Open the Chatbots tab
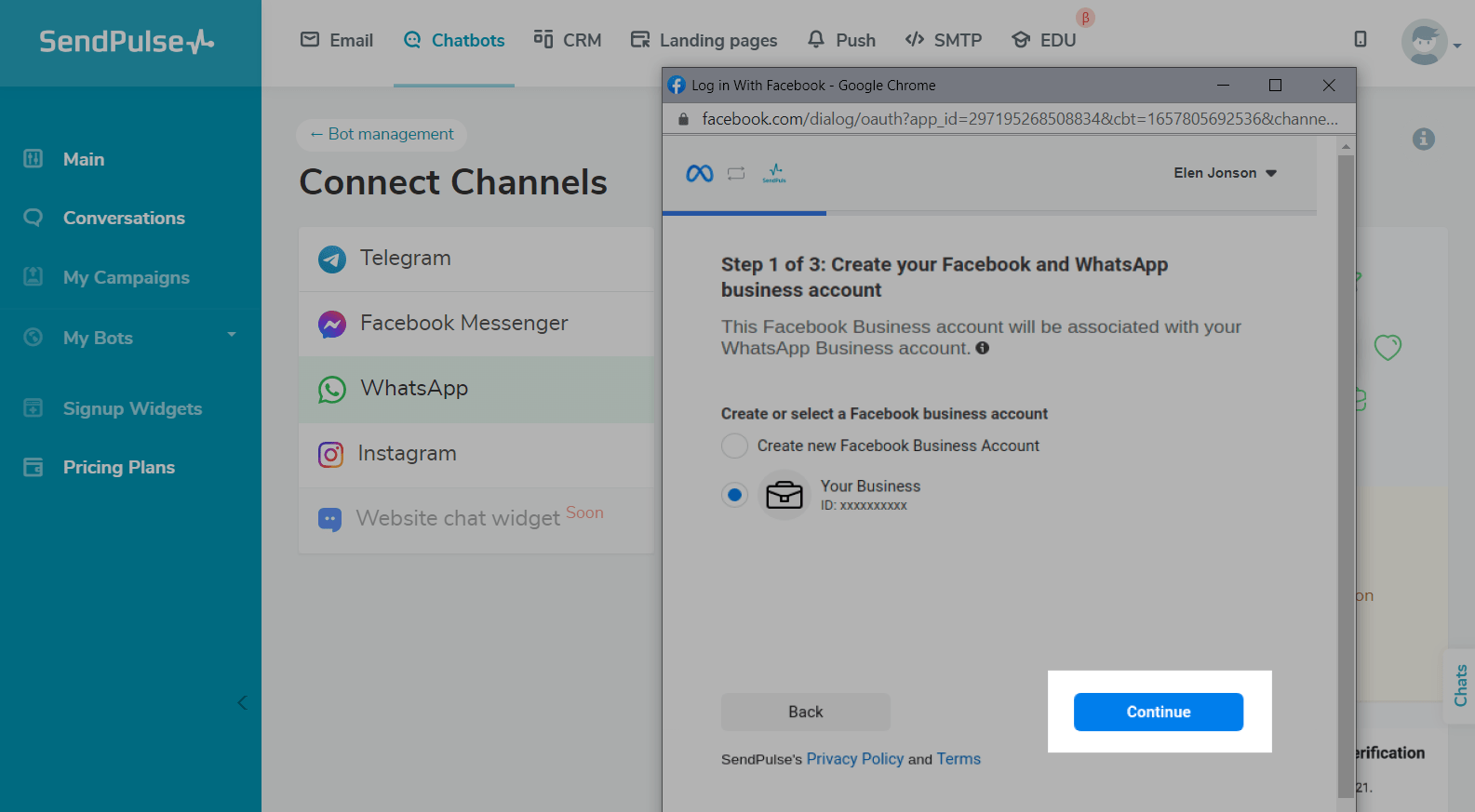The height and width of the screenshot is (812, 1475). 454,40
